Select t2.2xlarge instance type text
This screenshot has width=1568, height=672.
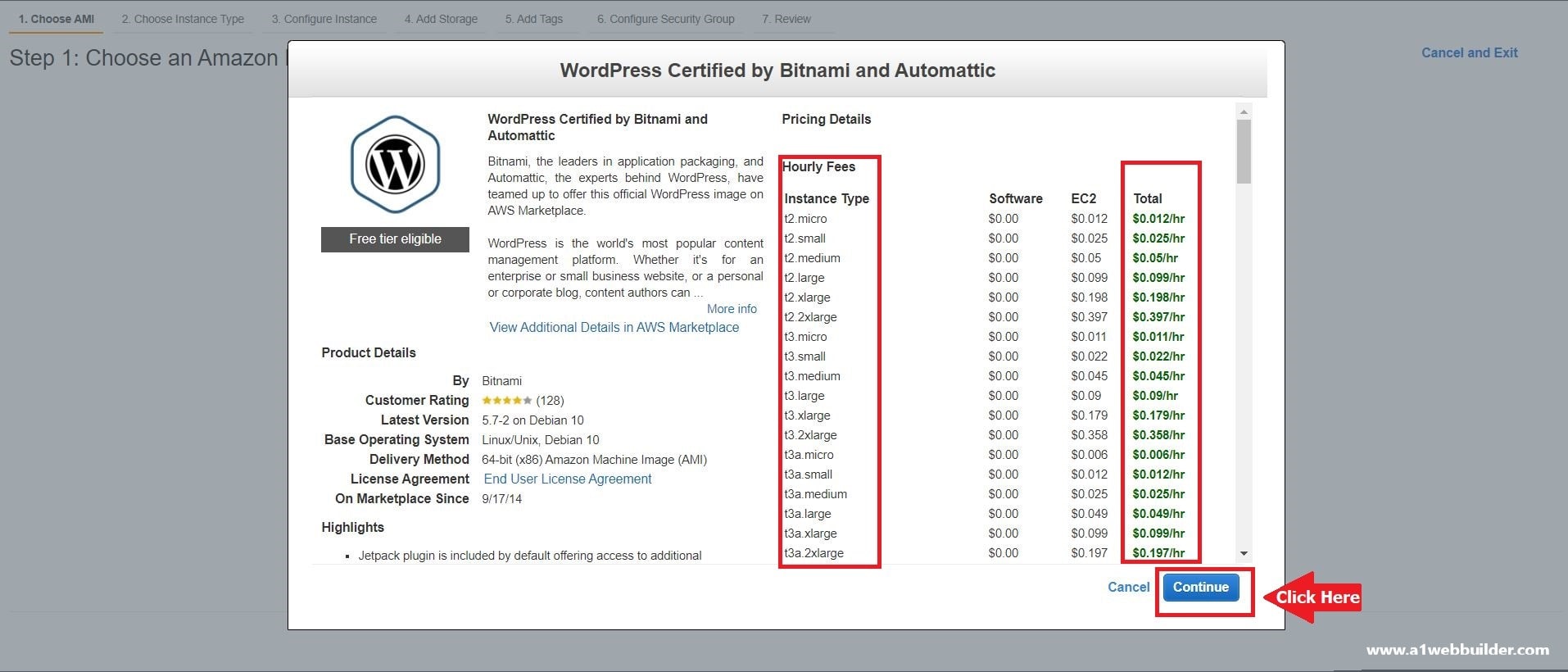click(x=810, y=317)
